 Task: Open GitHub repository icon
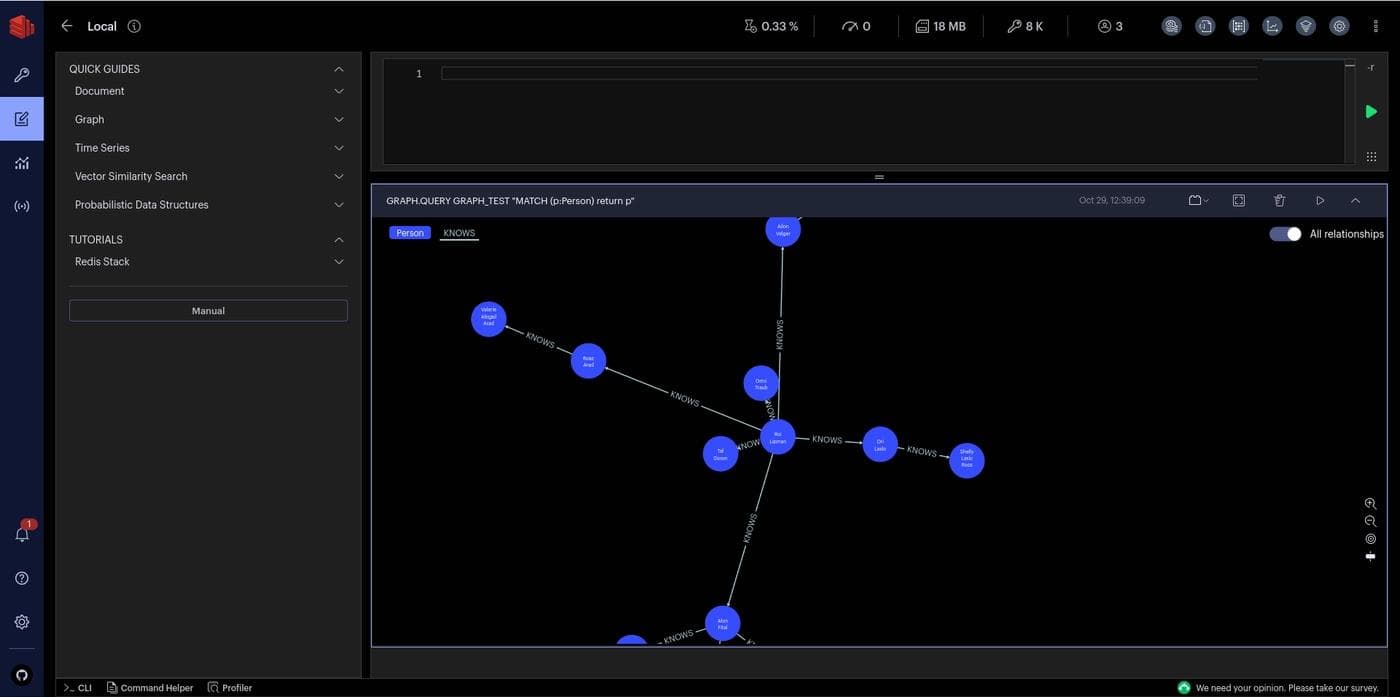pos(22,675)
